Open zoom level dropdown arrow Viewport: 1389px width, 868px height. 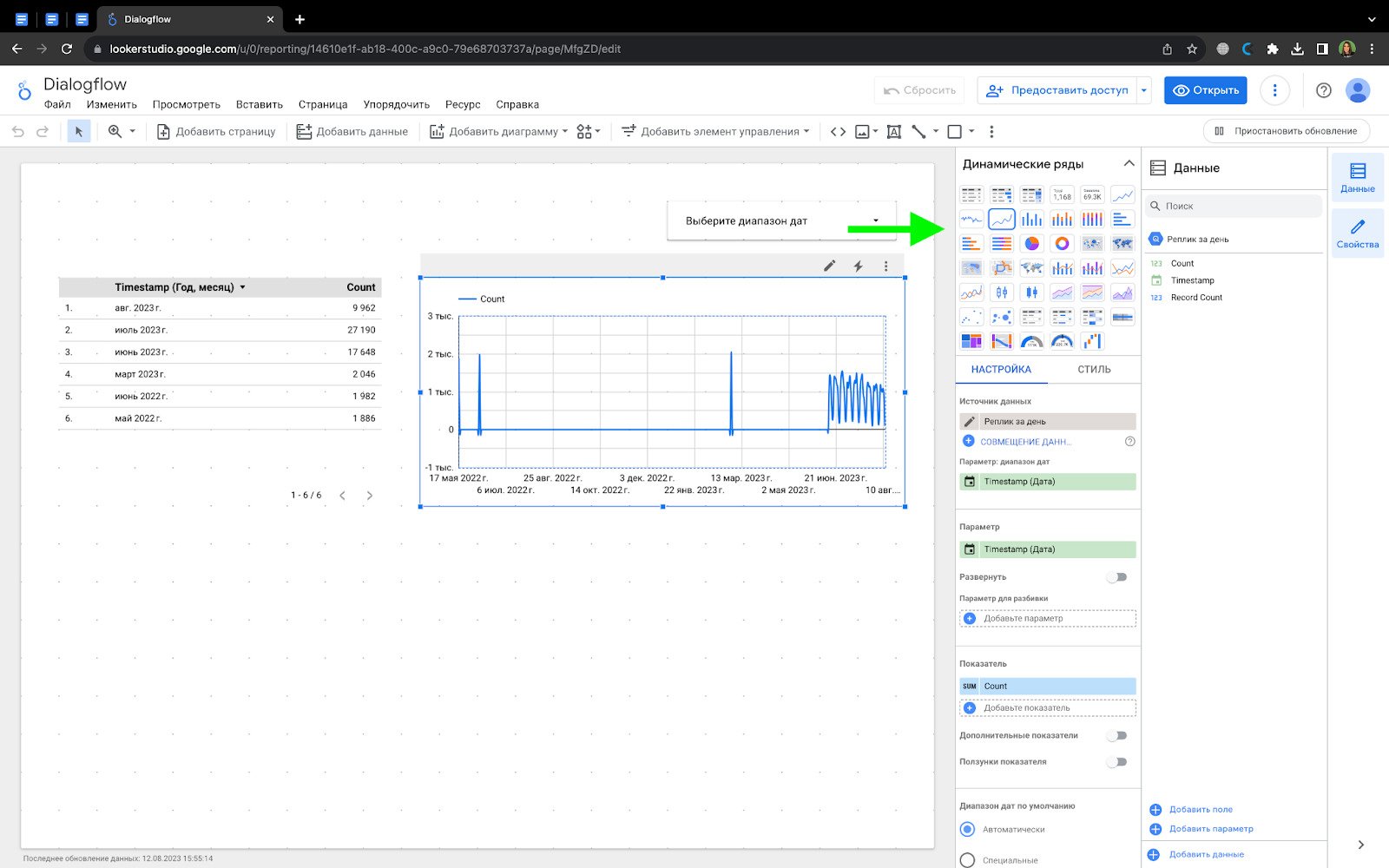133,132
